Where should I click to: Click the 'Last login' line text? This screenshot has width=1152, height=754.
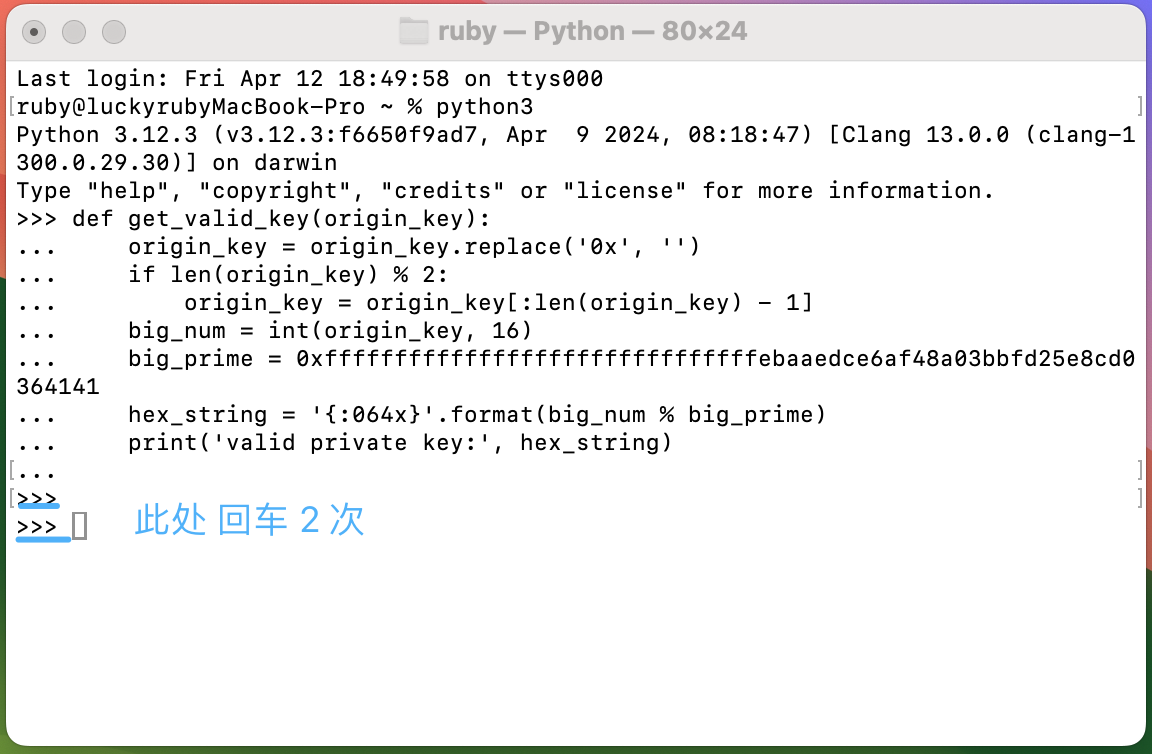[x=310, y=78]
